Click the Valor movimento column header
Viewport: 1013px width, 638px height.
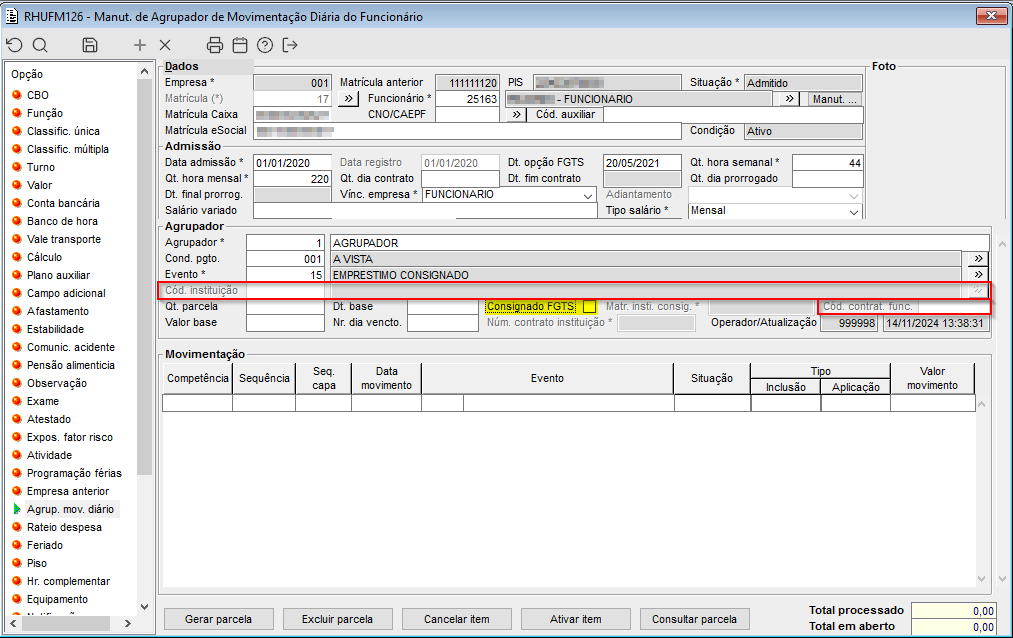click(932, 378)
